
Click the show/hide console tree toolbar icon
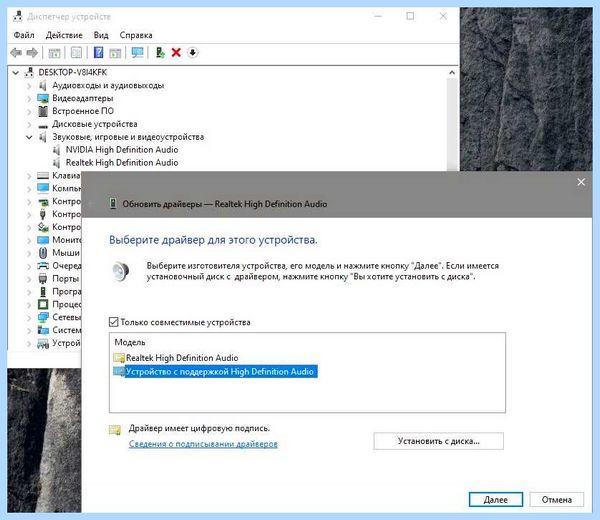(x=54, y=53)
